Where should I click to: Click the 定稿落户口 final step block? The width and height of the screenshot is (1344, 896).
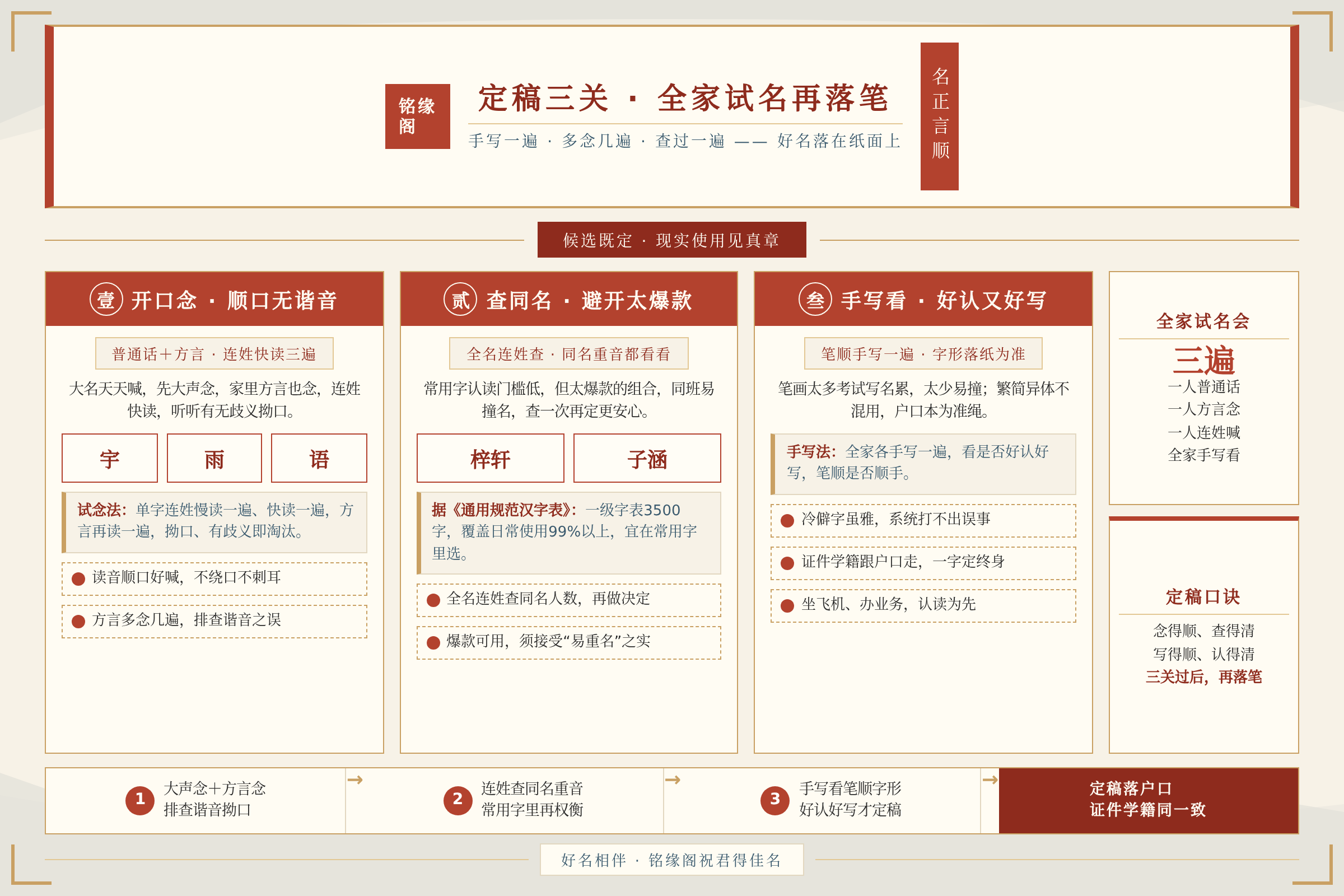1148,801
